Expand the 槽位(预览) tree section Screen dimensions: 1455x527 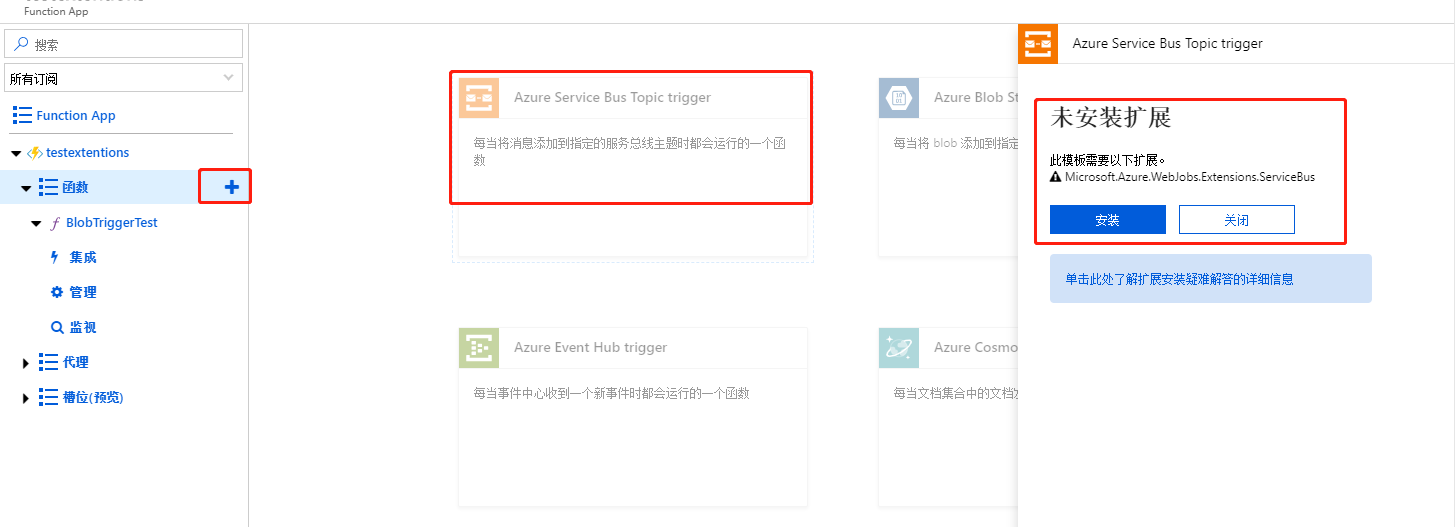(26, 398)
